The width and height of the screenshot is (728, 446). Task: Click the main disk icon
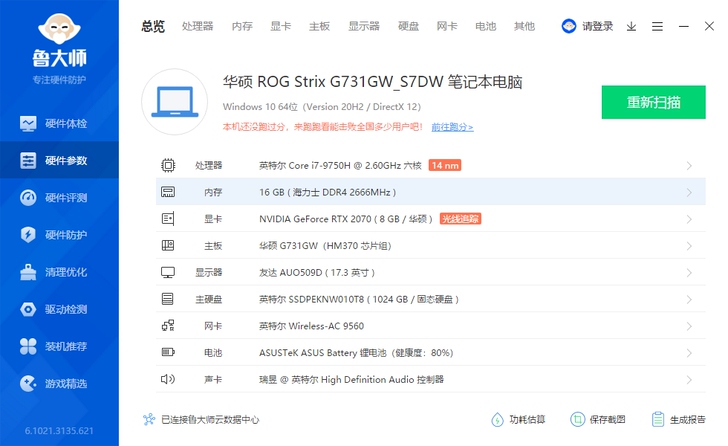pyautogui.click(x=168, y=299)
